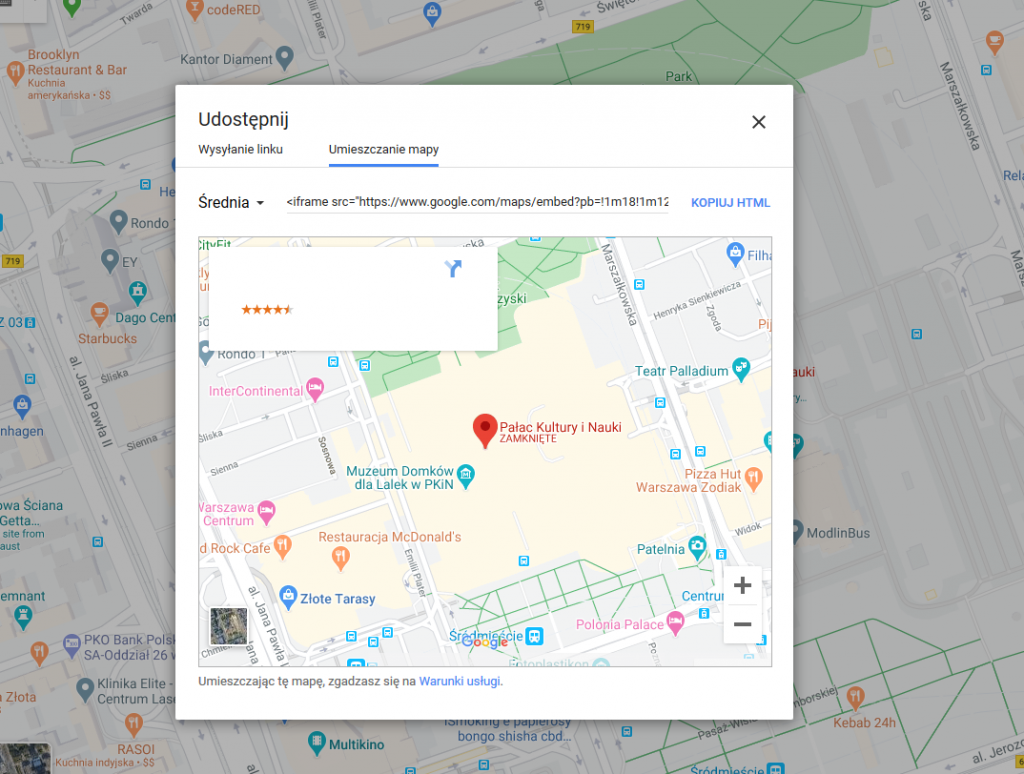
Task: Click the Pizza Hut Warszawa Zodiak marker
Action: click(x=753, y=479)
